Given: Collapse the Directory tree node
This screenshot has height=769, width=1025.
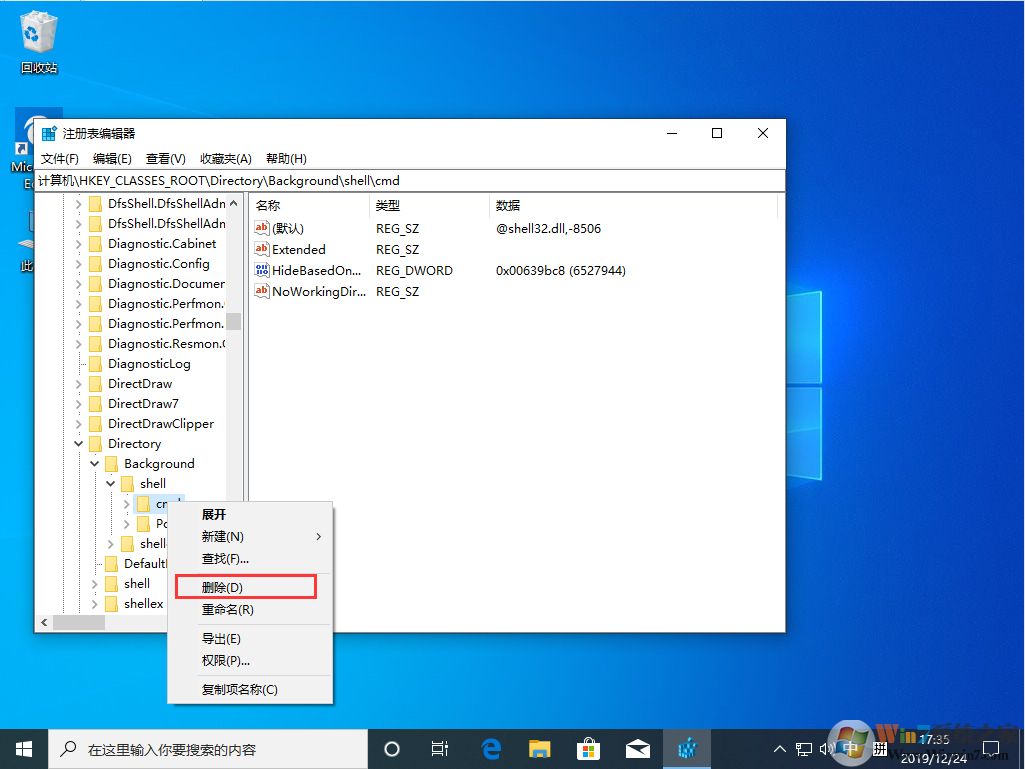Looking at the screenshot, I should (78, 443).
